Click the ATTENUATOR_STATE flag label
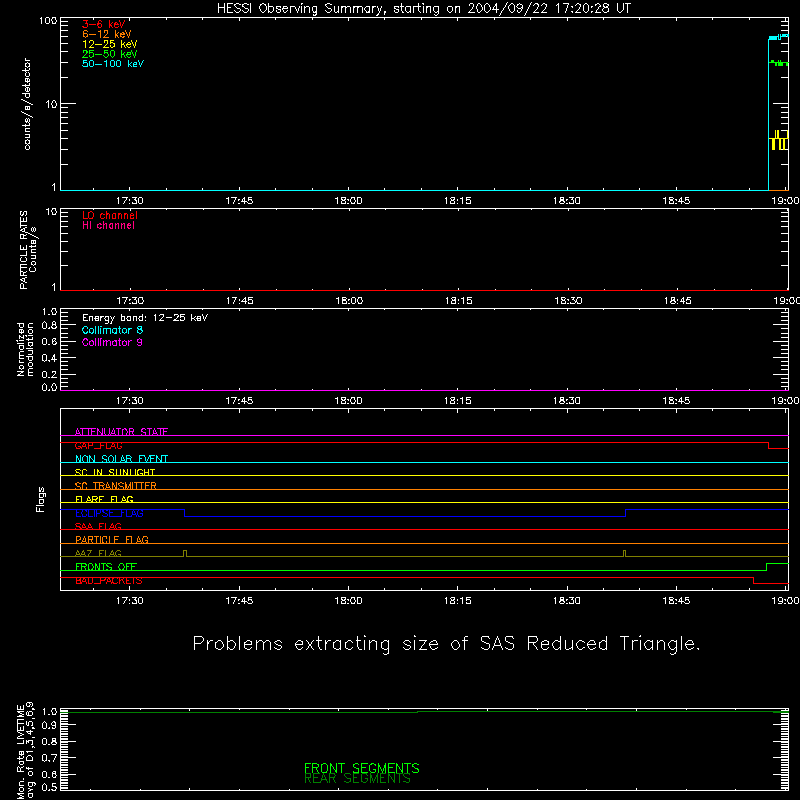 [121, 432]
